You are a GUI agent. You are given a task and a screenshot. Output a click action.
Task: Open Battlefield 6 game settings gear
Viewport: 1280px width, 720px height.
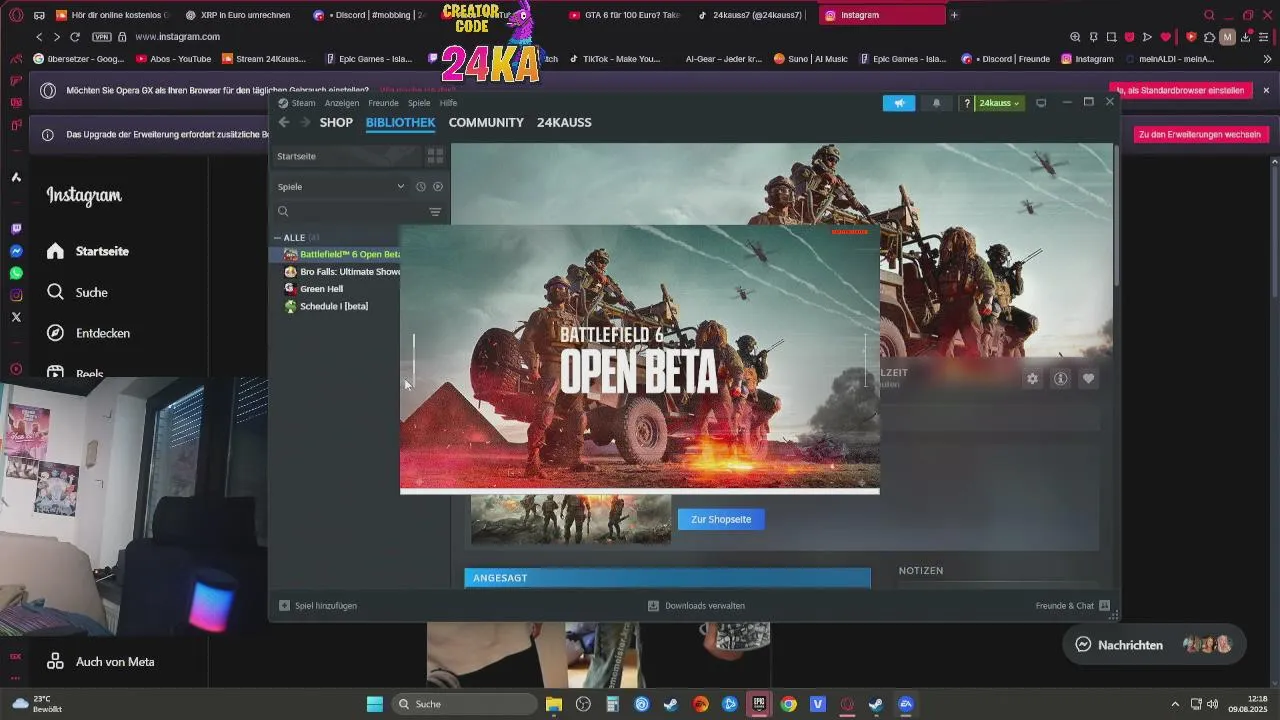coord(1032,379)
